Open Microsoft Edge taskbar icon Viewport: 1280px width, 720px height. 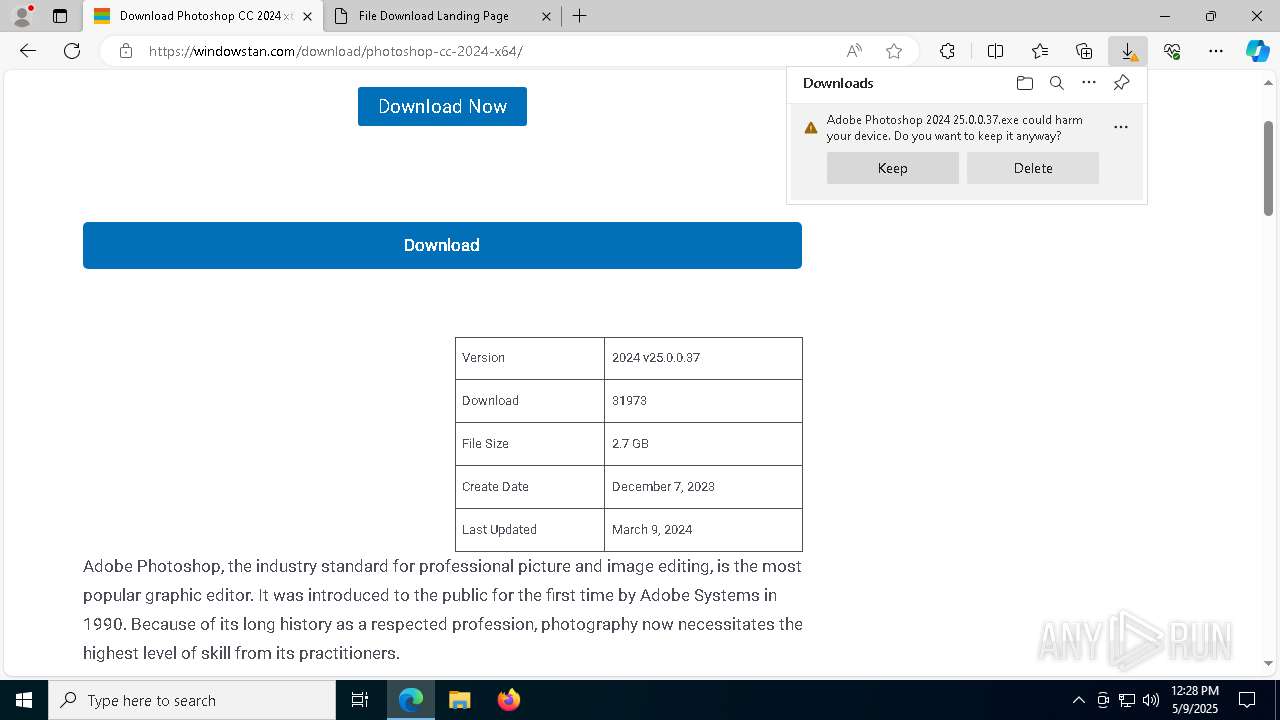coord(411,700)
